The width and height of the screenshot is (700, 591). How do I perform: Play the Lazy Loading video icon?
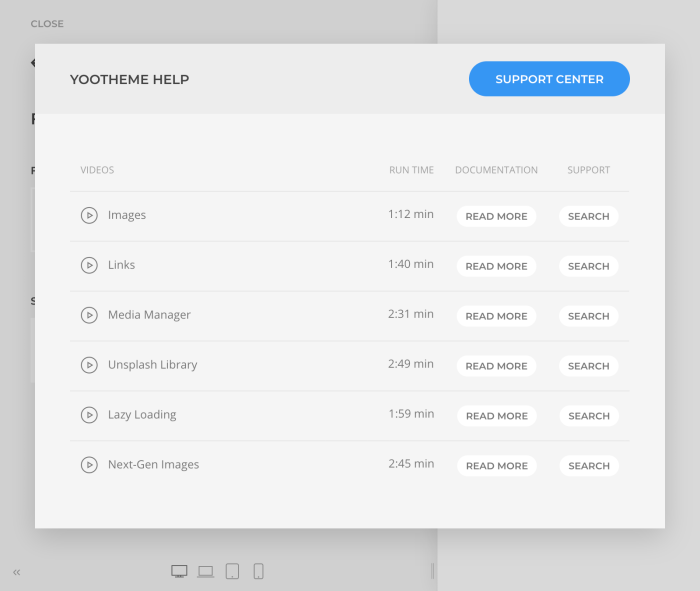(89, 415)
